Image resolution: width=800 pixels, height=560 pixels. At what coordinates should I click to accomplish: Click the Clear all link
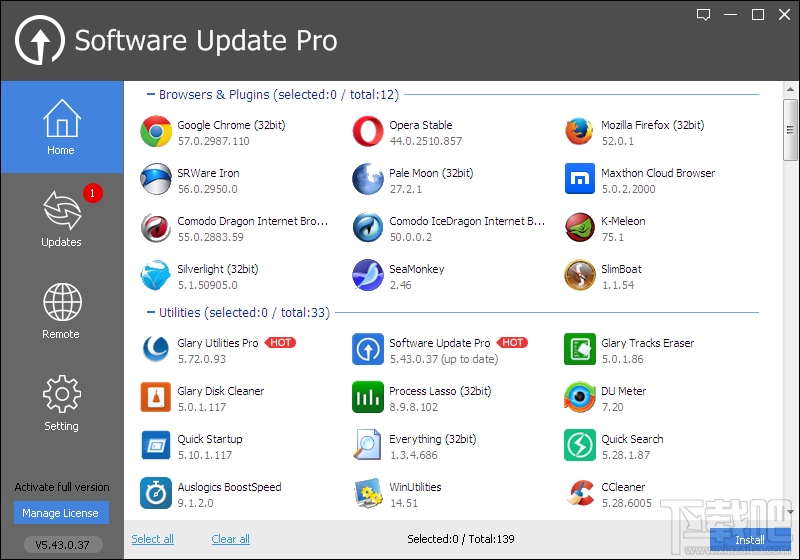231,539
